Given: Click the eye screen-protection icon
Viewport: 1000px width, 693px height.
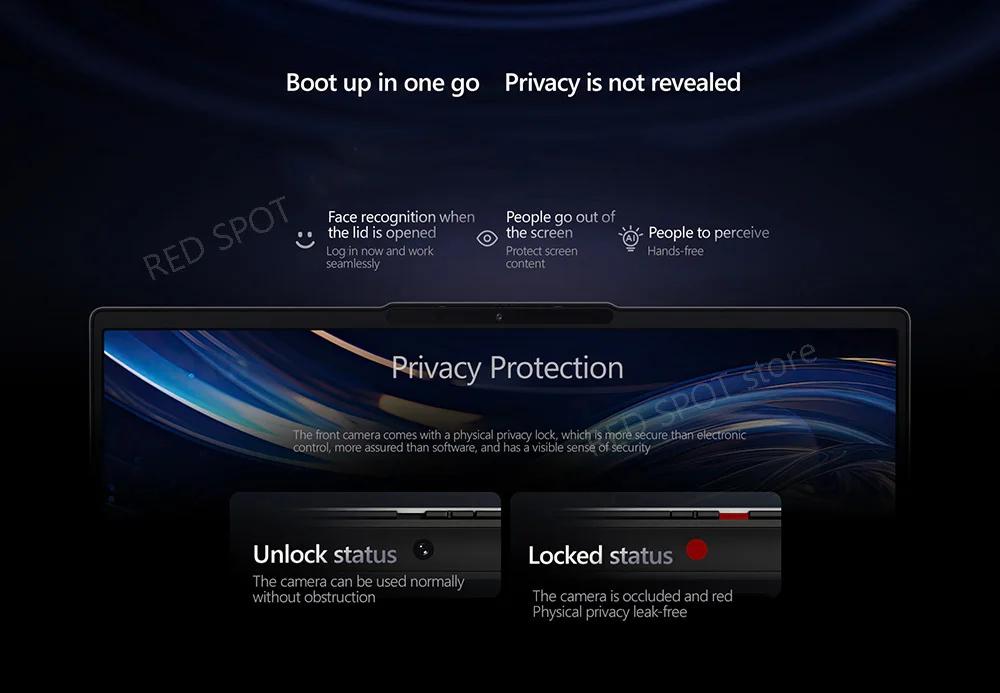Looking at the screenshot, I should (x=487, y=238).
